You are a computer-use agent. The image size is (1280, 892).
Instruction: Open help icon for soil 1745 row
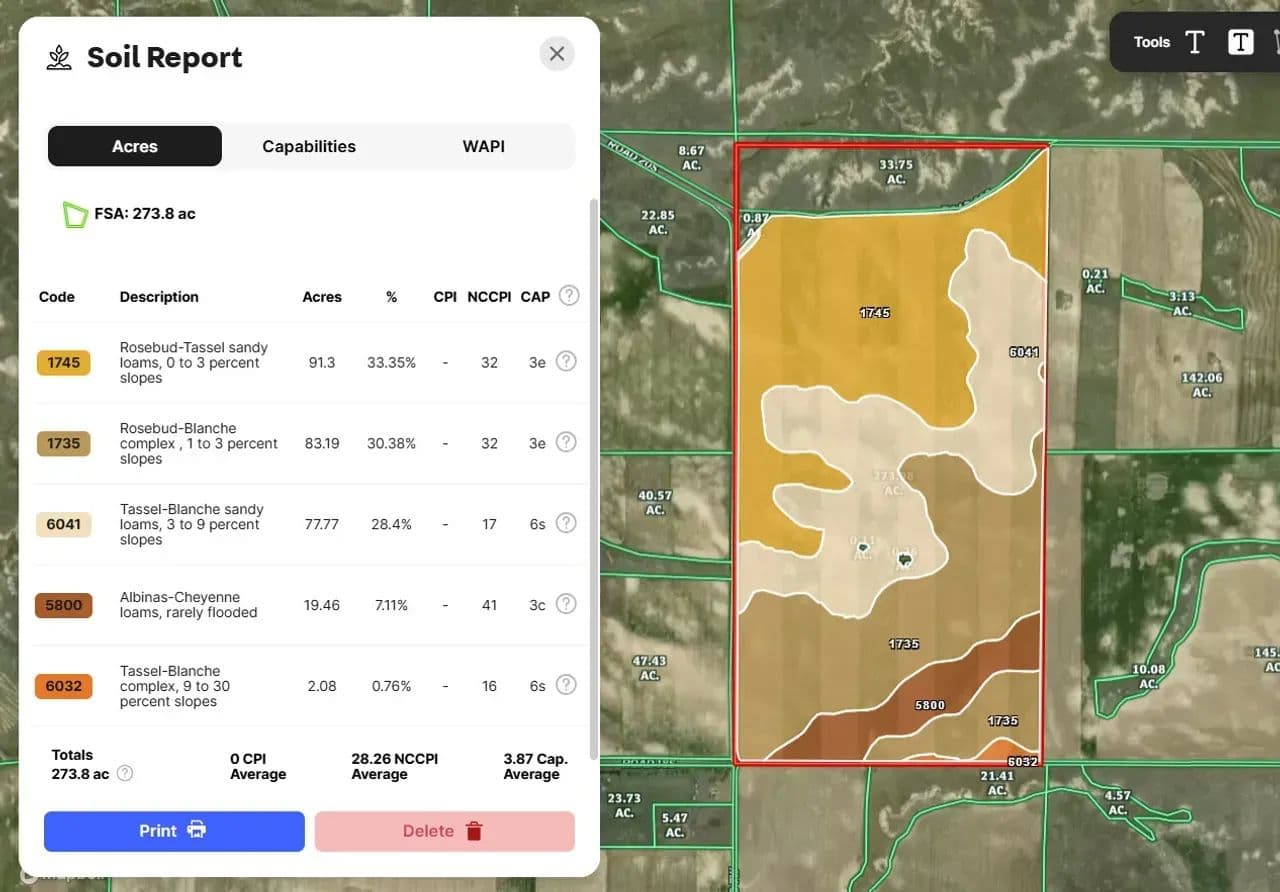(x=566, y=362)
